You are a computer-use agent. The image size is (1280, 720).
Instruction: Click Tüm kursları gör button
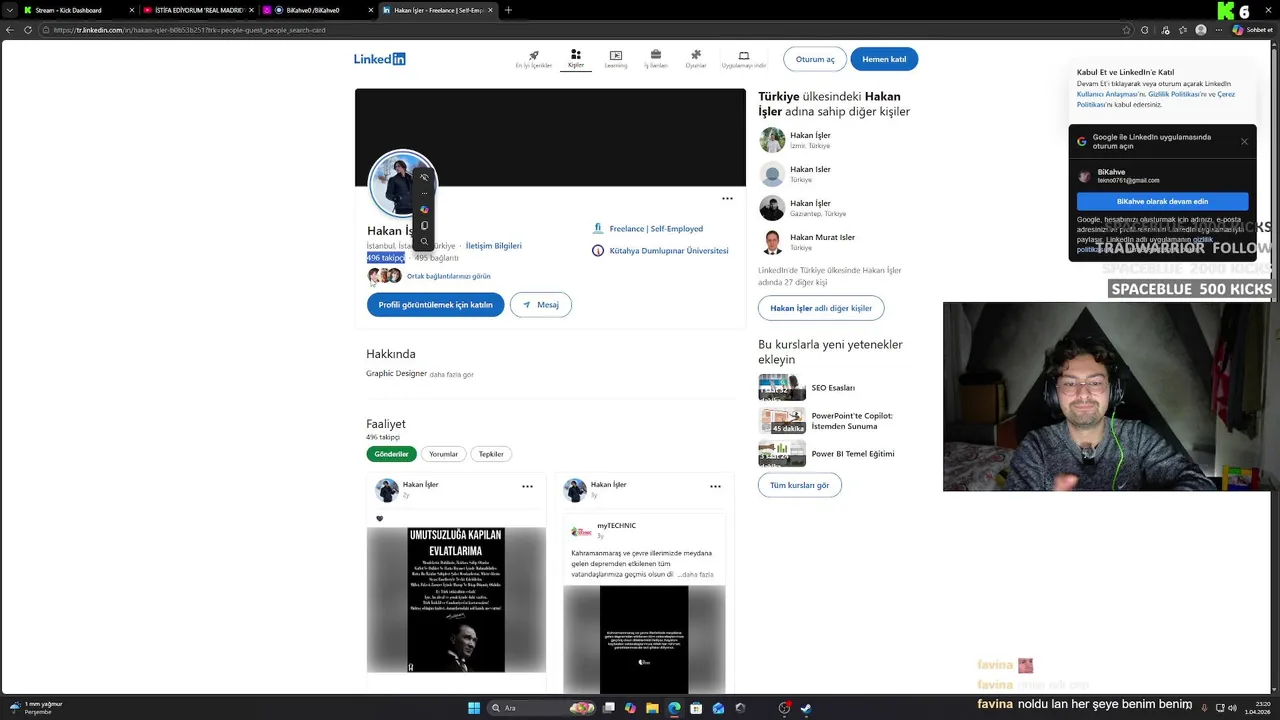[x=800, y=485]
